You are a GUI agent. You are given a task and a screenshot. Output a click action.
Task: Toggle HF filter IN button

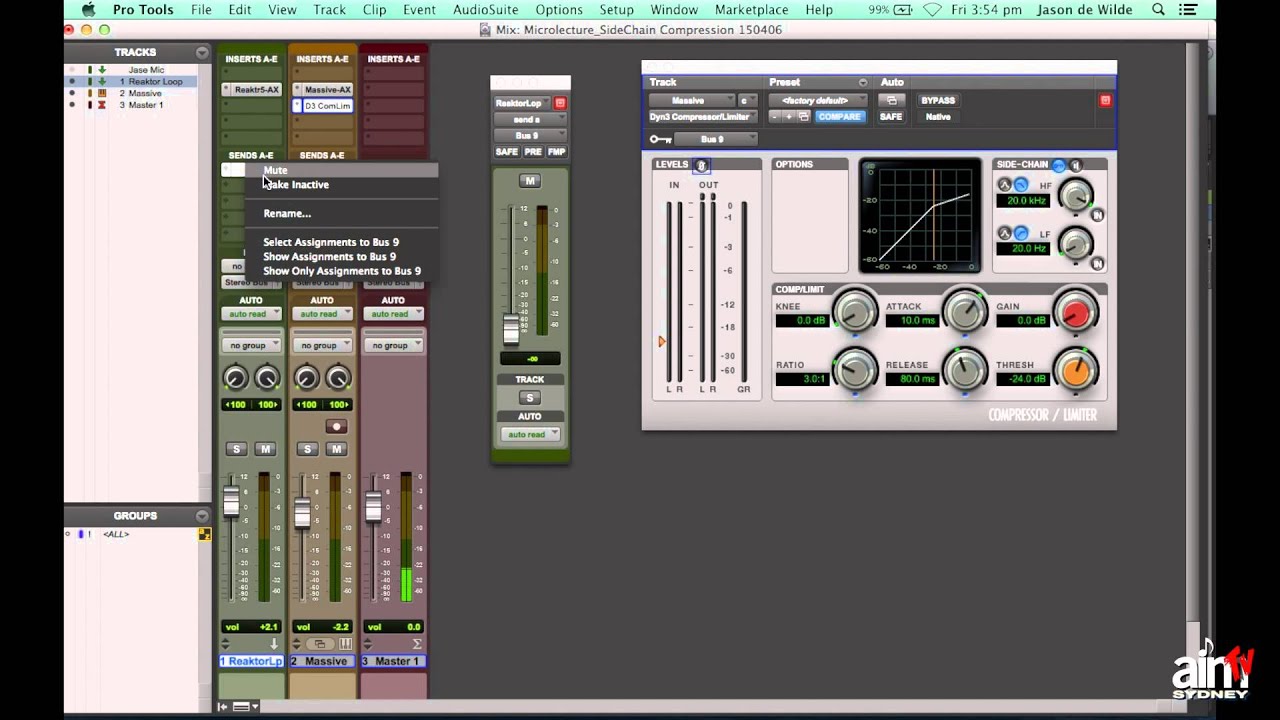1097,215
